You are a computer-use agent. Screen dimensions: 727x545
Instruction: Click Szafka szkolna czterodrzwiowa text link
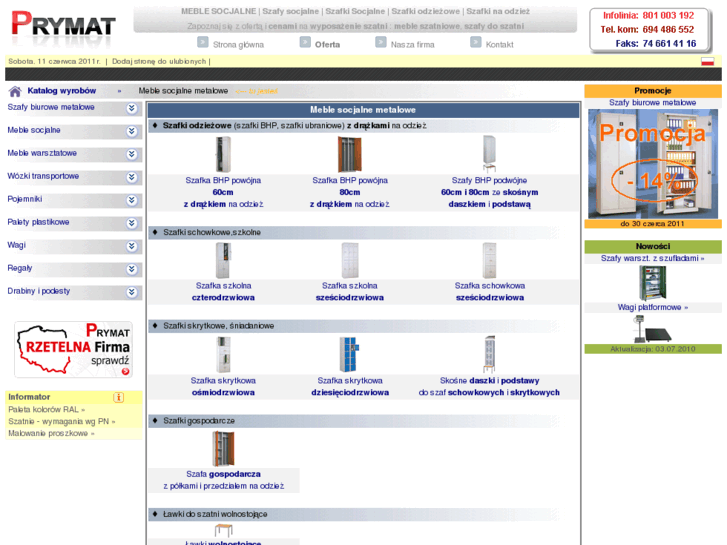(223, 292)
